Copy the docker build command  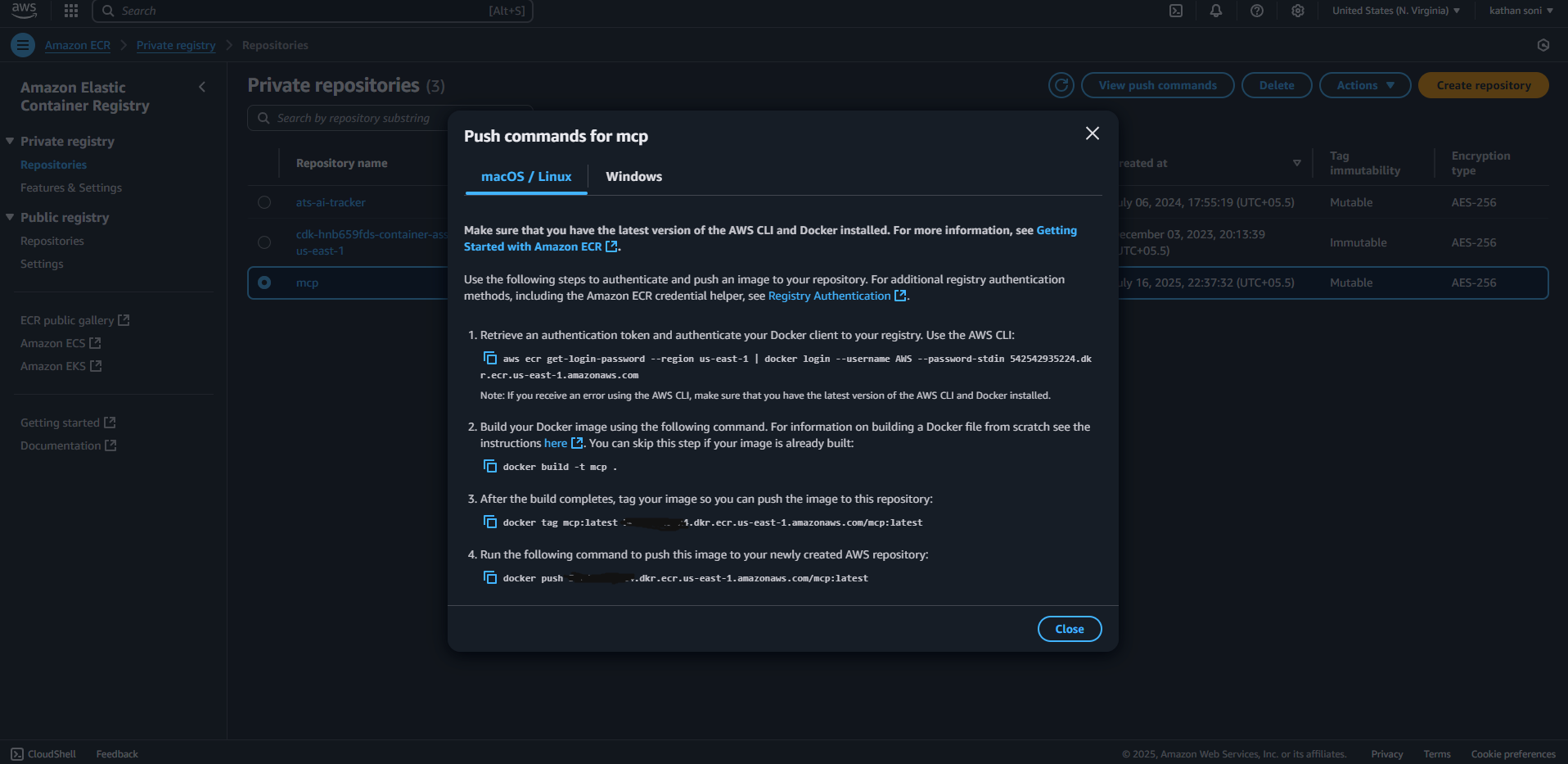click(x=490, y=465)
